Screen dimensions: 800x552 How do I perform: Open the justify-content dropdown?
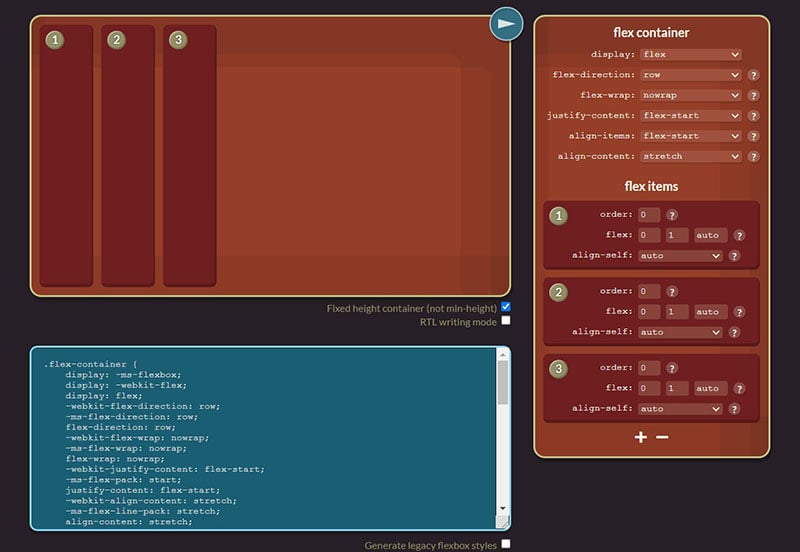pos(691,116)
